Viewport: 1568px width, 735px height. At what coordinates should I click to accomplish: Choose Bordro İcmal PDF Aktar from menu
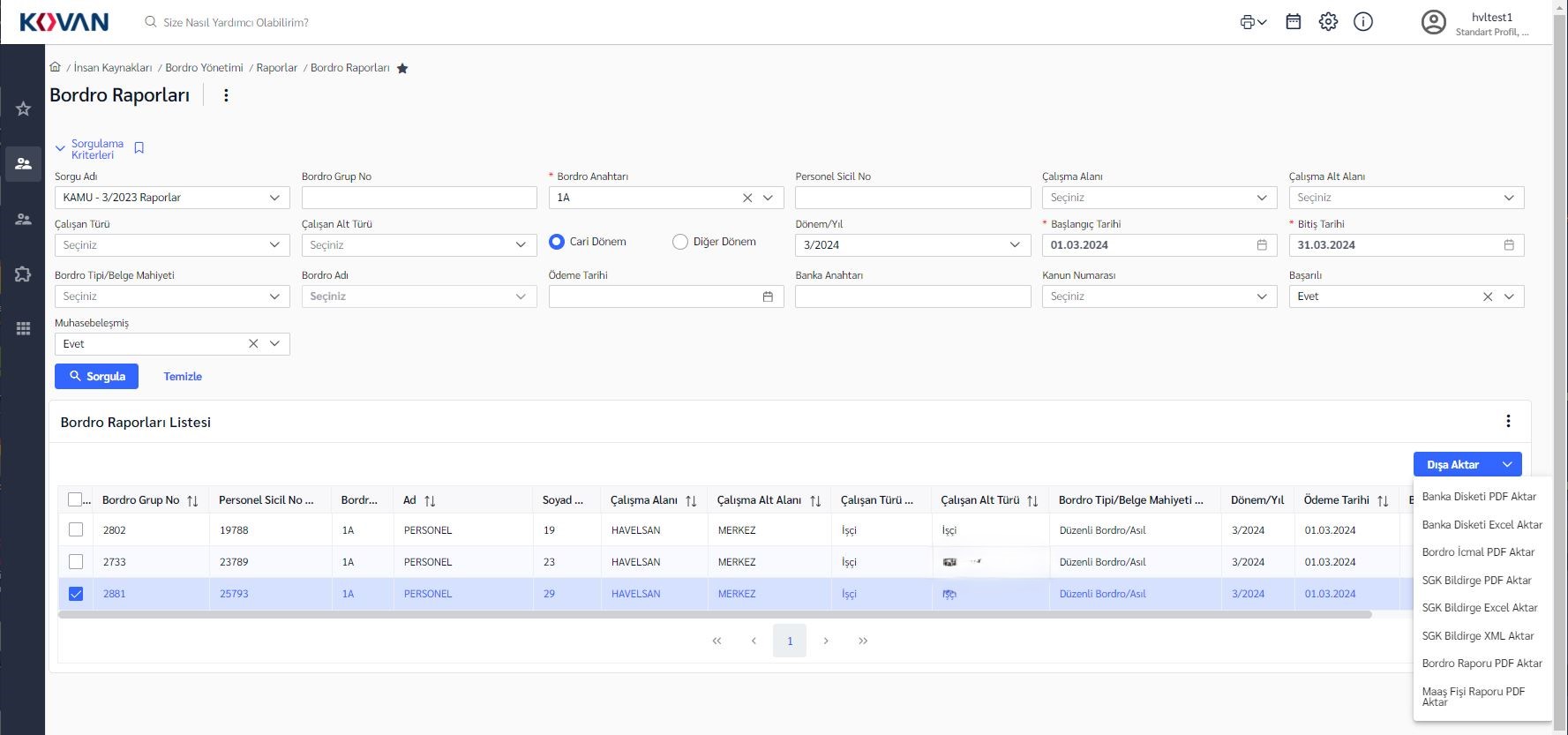pos(1478,552)
